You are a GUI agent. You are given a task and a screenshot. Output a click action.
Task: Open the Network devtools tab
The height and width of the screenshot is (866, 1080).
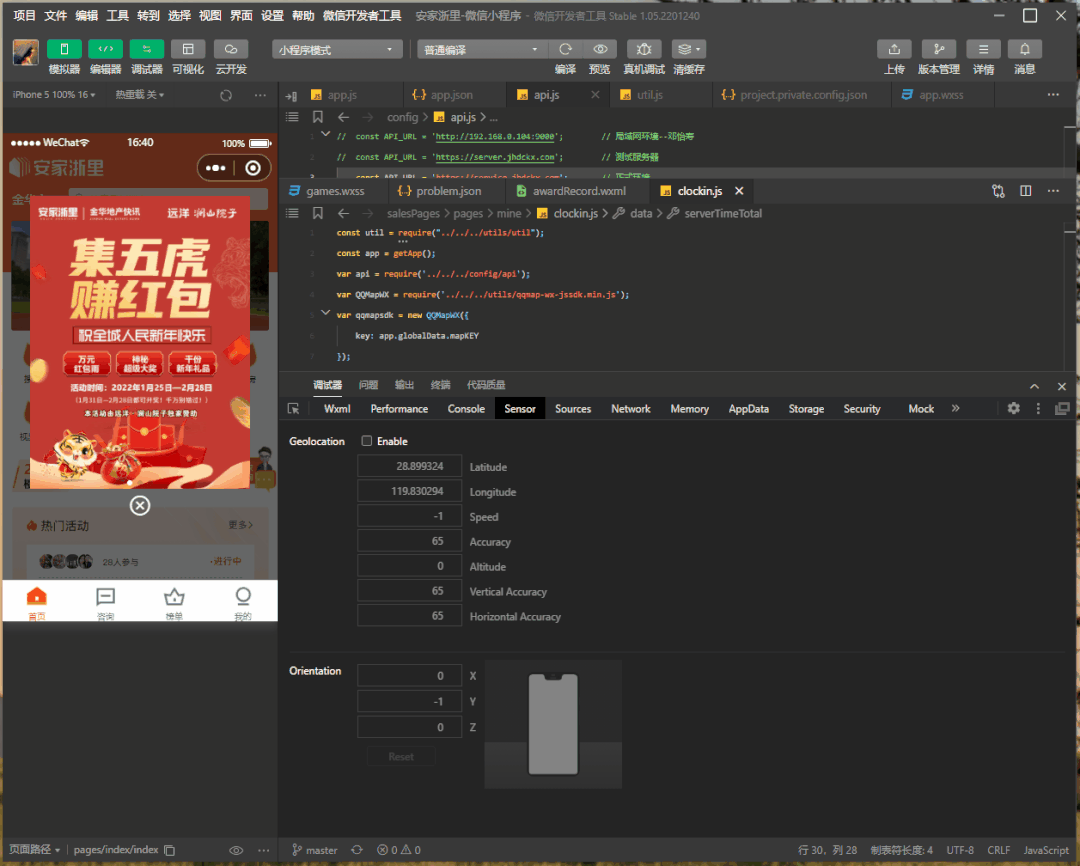(x=631, y=409)
